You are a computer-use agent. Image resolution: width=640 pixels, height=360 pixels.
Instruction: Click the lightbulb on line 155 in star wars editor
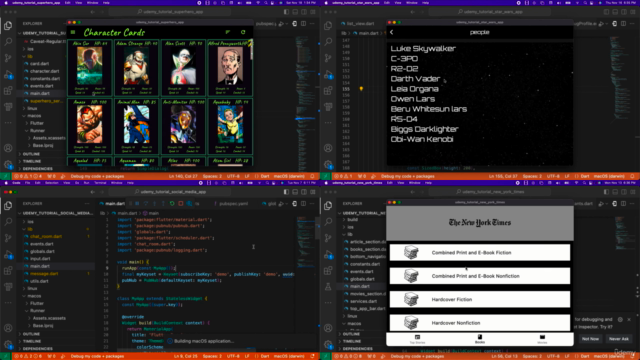tap(361, 89)
